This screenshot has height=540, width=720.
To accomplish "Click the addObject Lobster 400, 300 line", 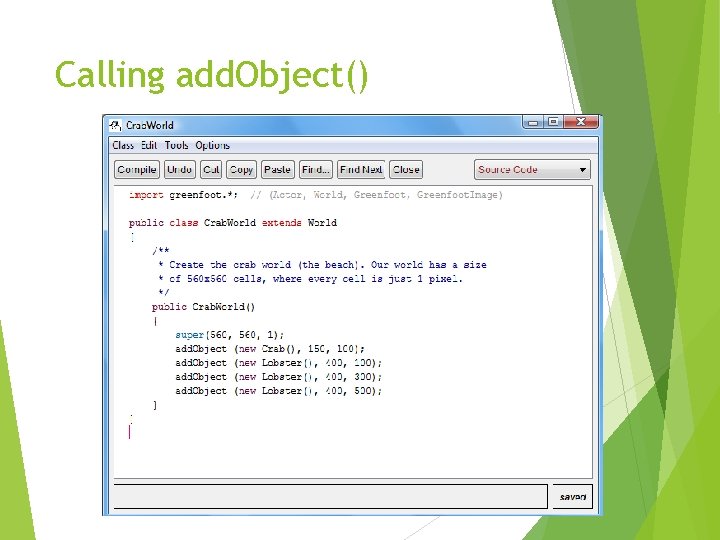I will (278, 377).
